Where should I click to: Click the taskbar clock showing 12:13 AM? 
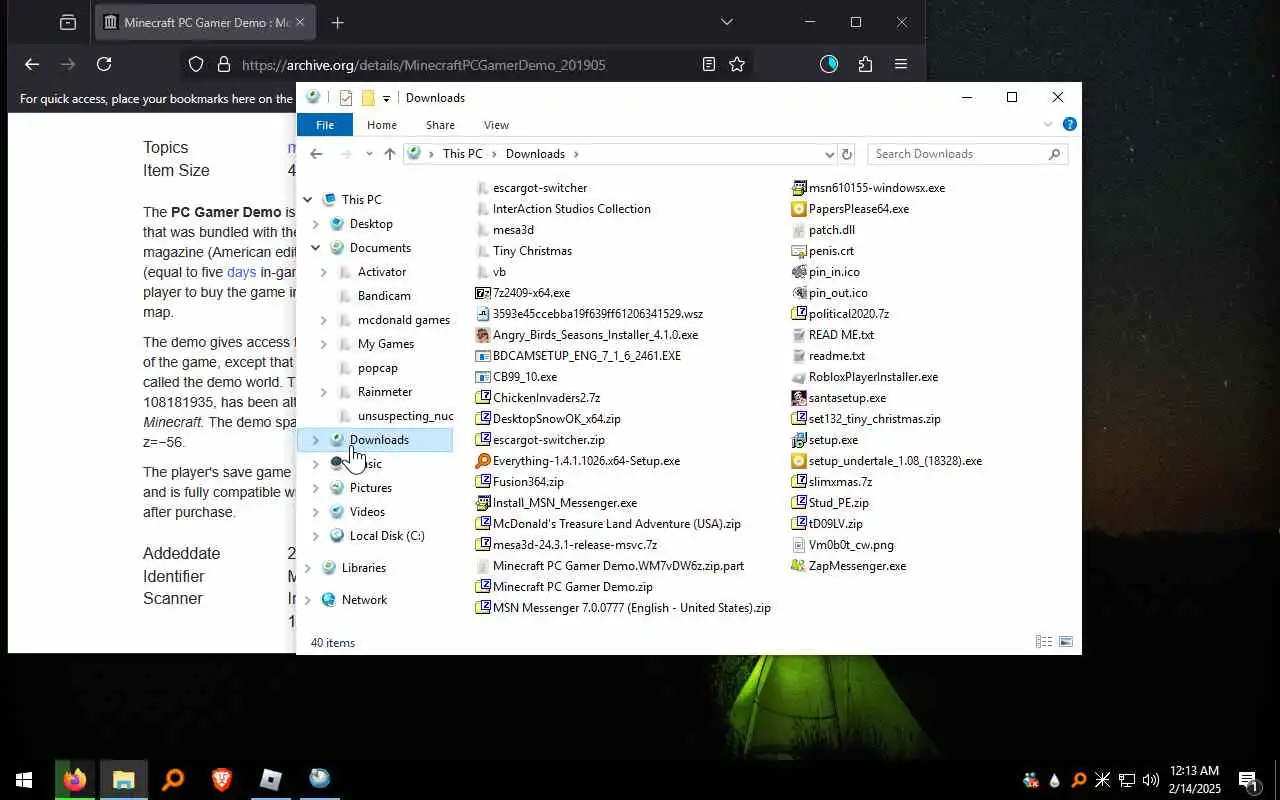coord(1194,779)
